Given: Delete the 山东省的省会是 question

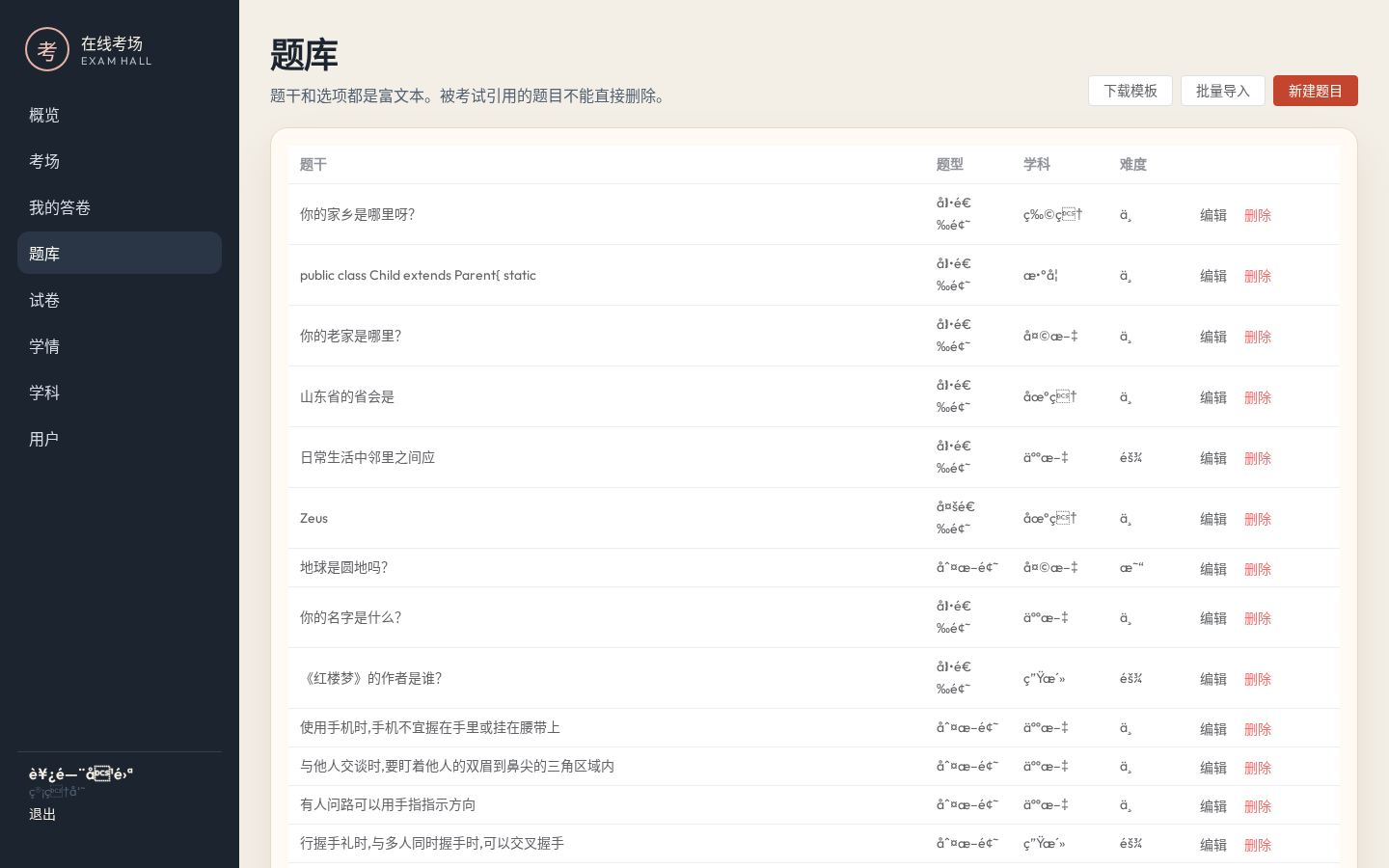Looking at the screenshot, I should coord(1258,397).
